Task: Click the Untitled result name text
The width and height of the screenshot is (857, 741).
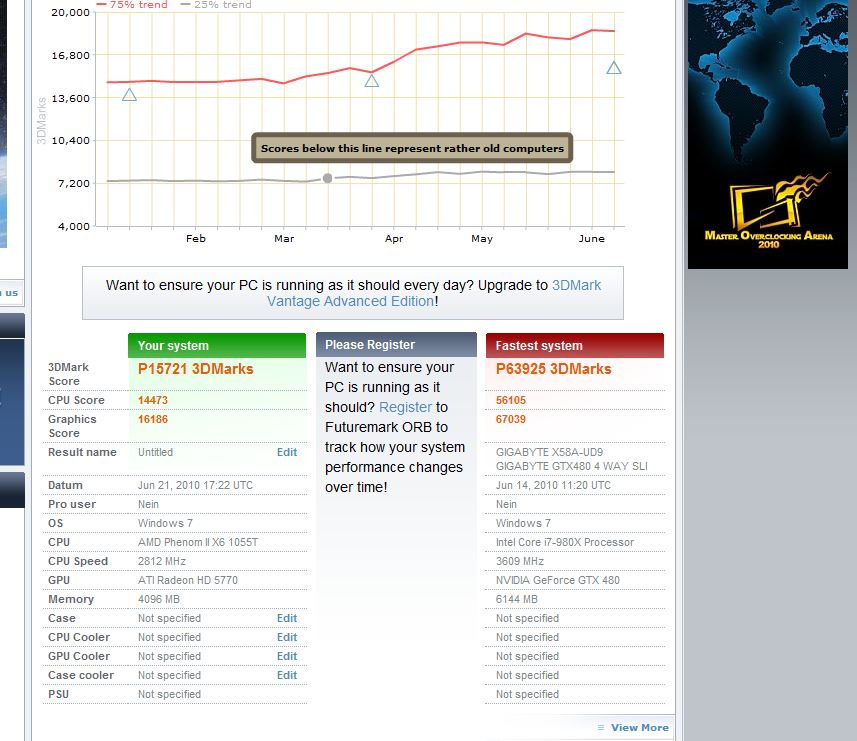Action: pyautogui.click(x=155, y=452)
